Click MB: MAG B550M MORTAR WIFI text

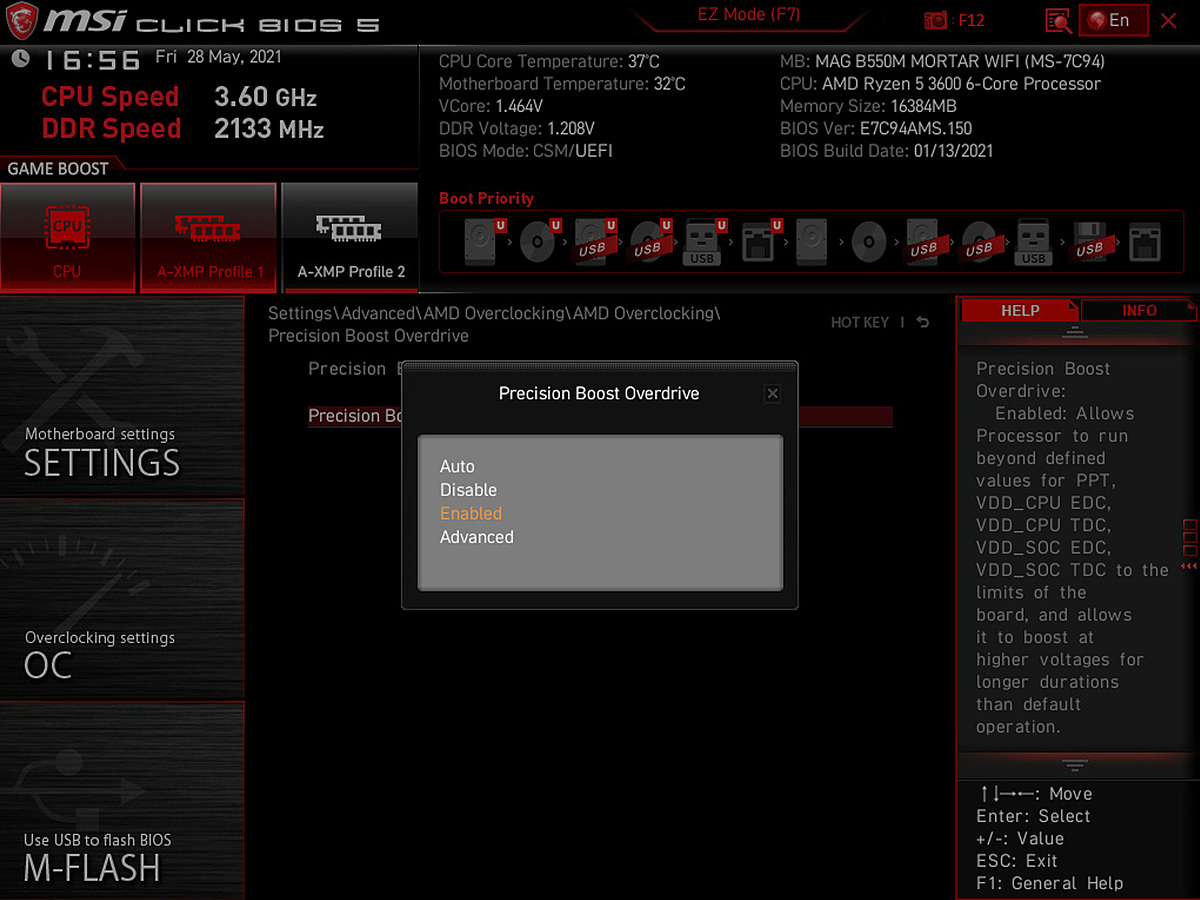[x=942, y=62]
